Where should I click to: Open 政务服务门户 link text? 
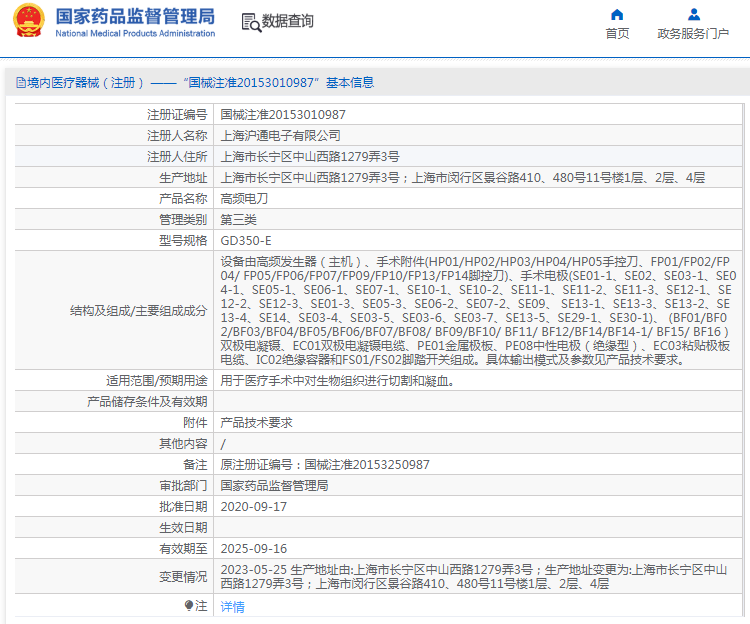tap(693, 33)
